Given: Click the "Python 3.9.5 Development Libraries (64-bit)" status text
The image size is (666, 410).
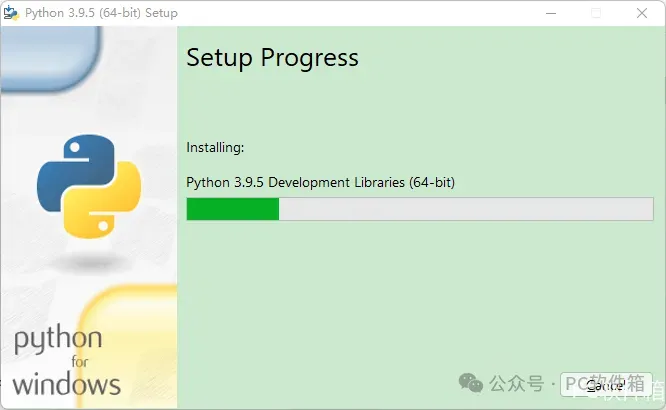Looking at the screenshot, I should click(x=321, y=182).
